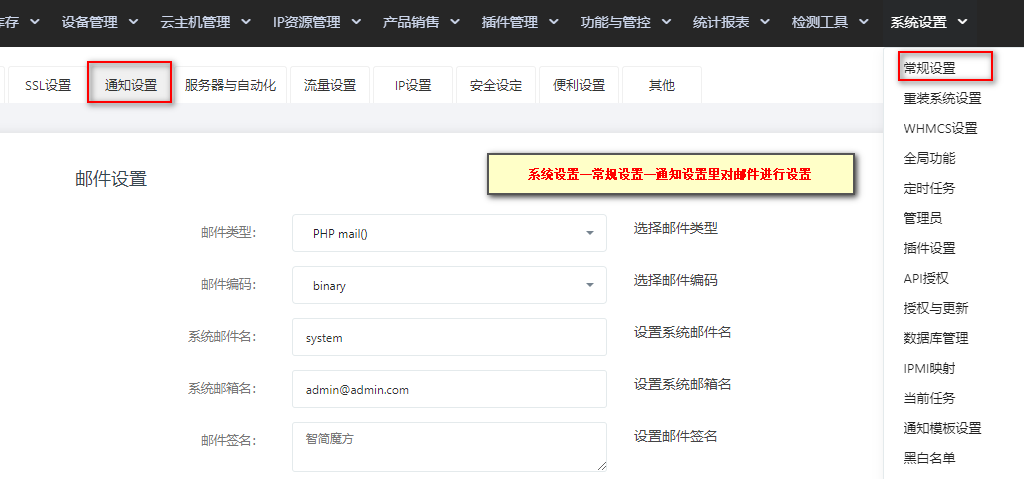Open 定时任务 in the settings menu

pos(929,188)
